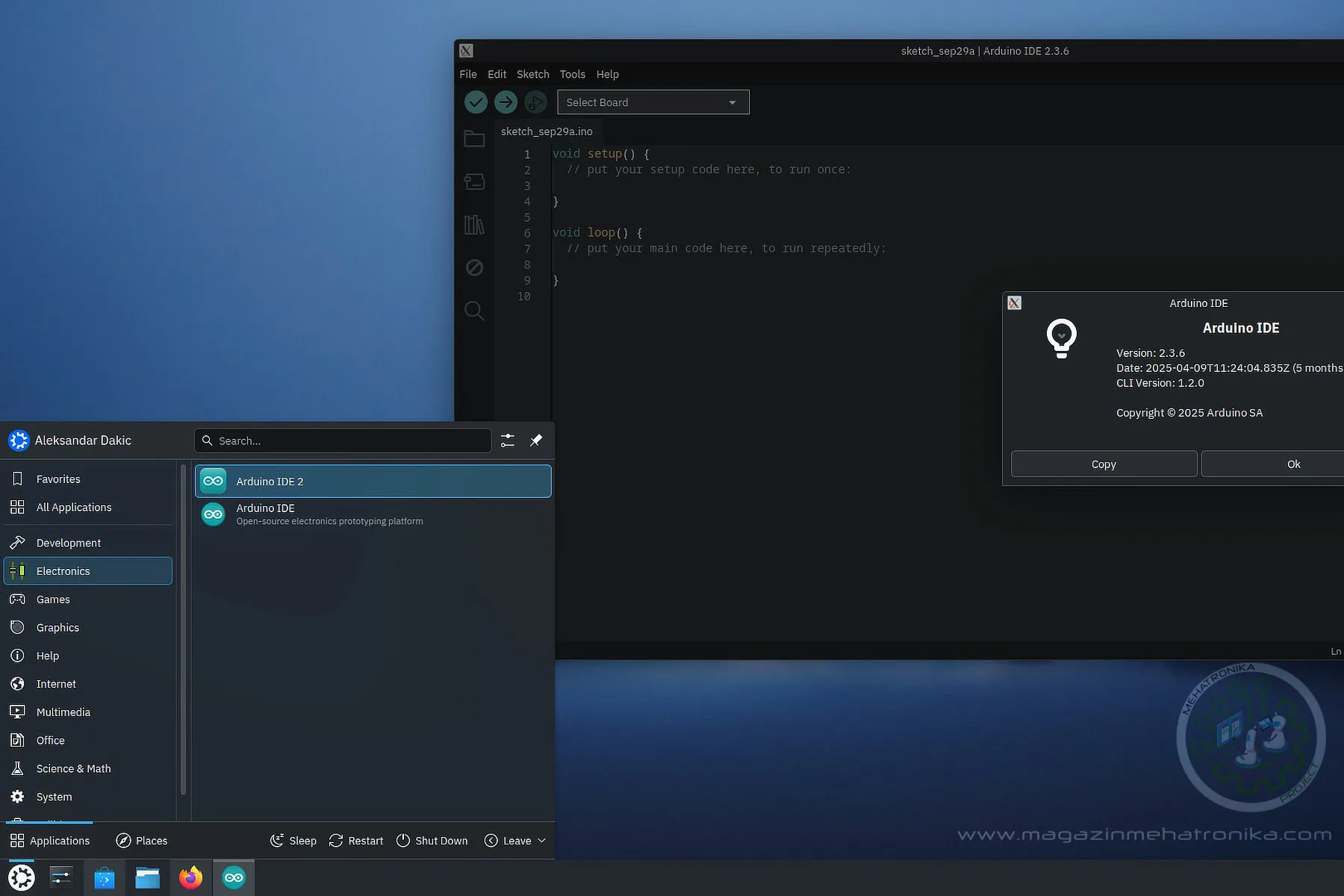
Task: Click the Search field in application launcher
Action: pos(343,441)
